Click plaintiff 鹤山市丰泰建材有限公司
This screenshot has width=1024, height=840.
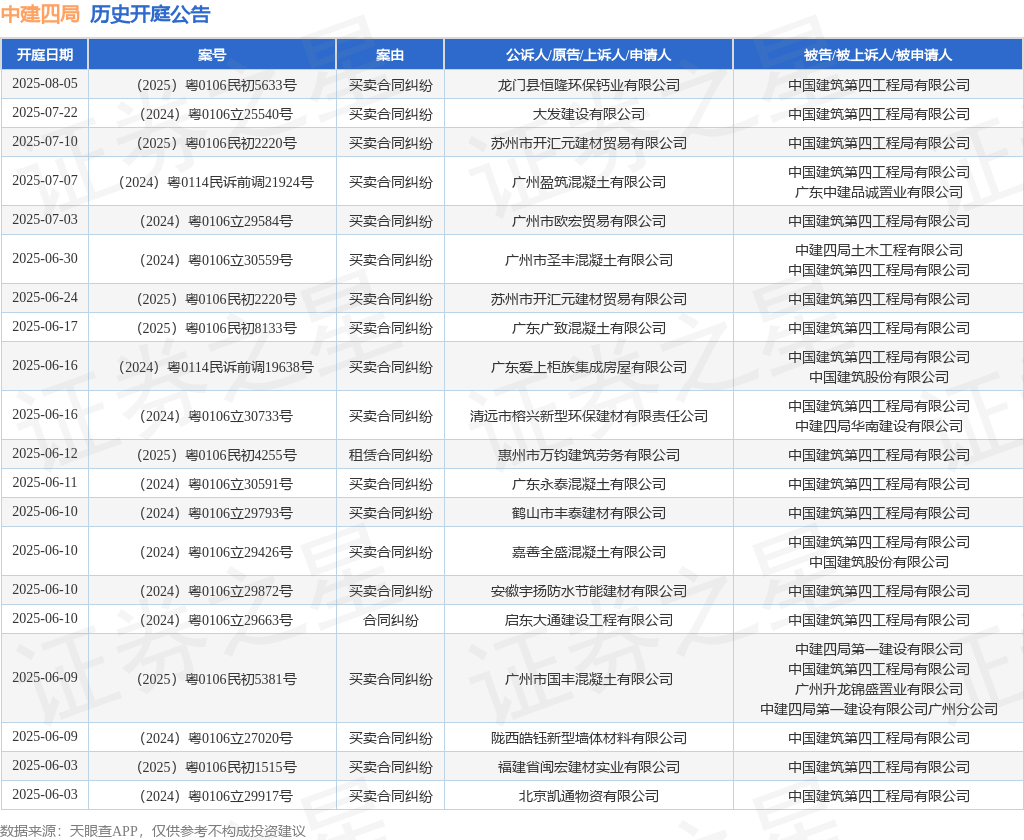tap(588, 513)
